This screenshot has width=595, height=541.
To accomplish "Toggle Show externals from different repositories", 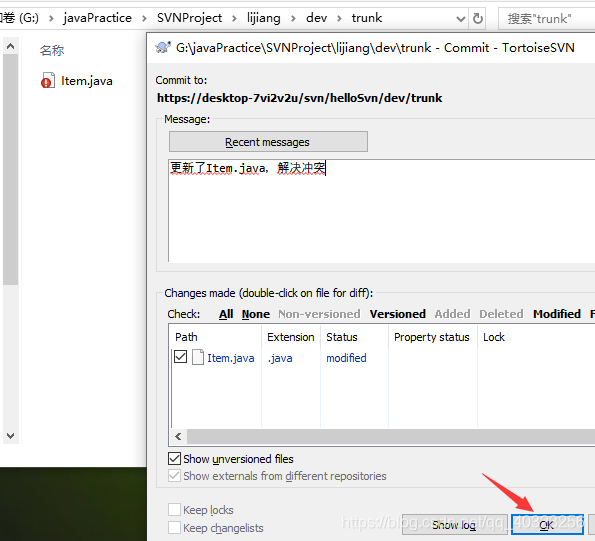I will (x=174, y=476).
